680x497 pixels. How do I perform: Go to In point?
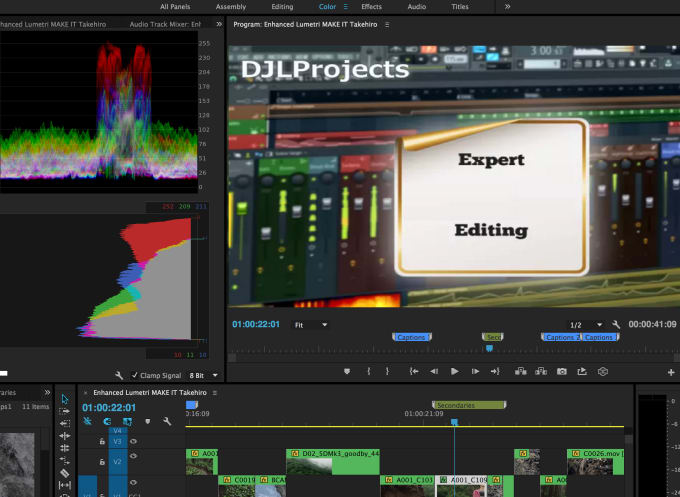point(414,372)
